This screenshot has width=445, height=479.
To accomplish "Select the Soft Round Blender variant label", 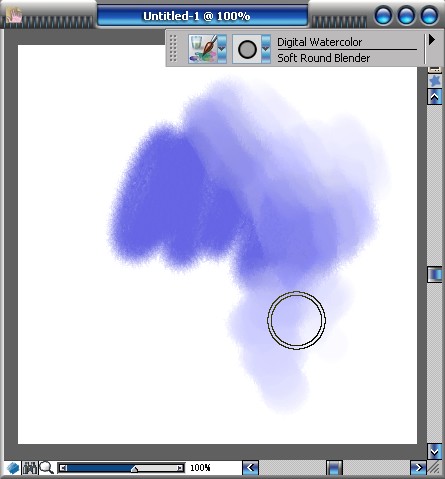I will tap(323, 58).
